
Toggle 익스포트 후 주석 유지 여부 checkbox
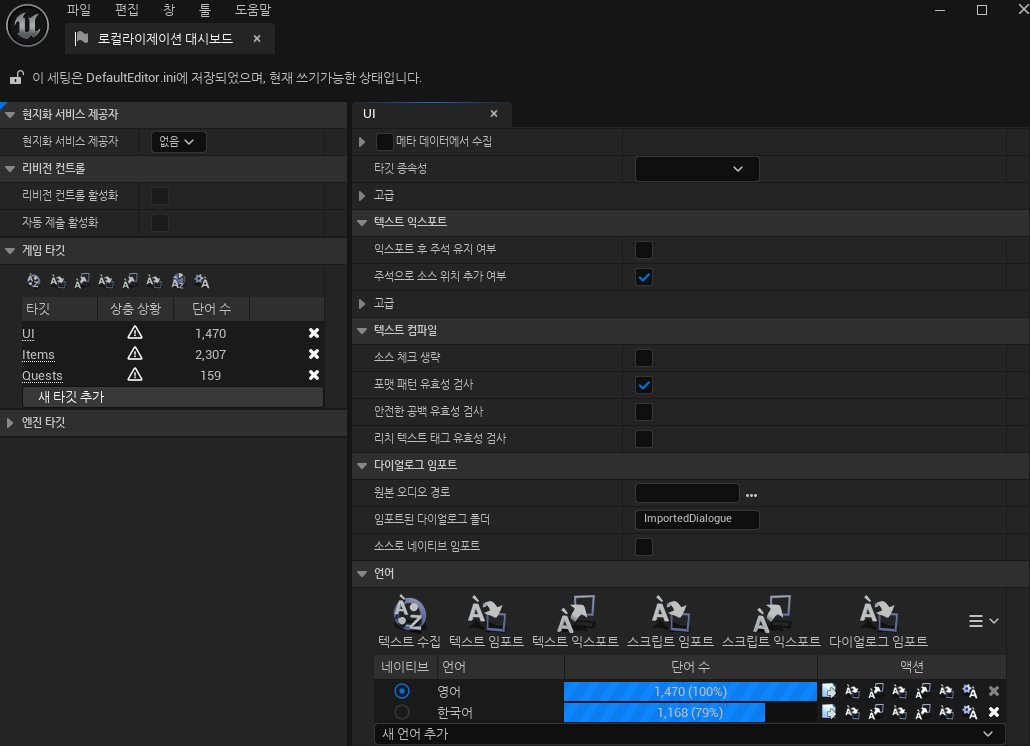[644, 250]
